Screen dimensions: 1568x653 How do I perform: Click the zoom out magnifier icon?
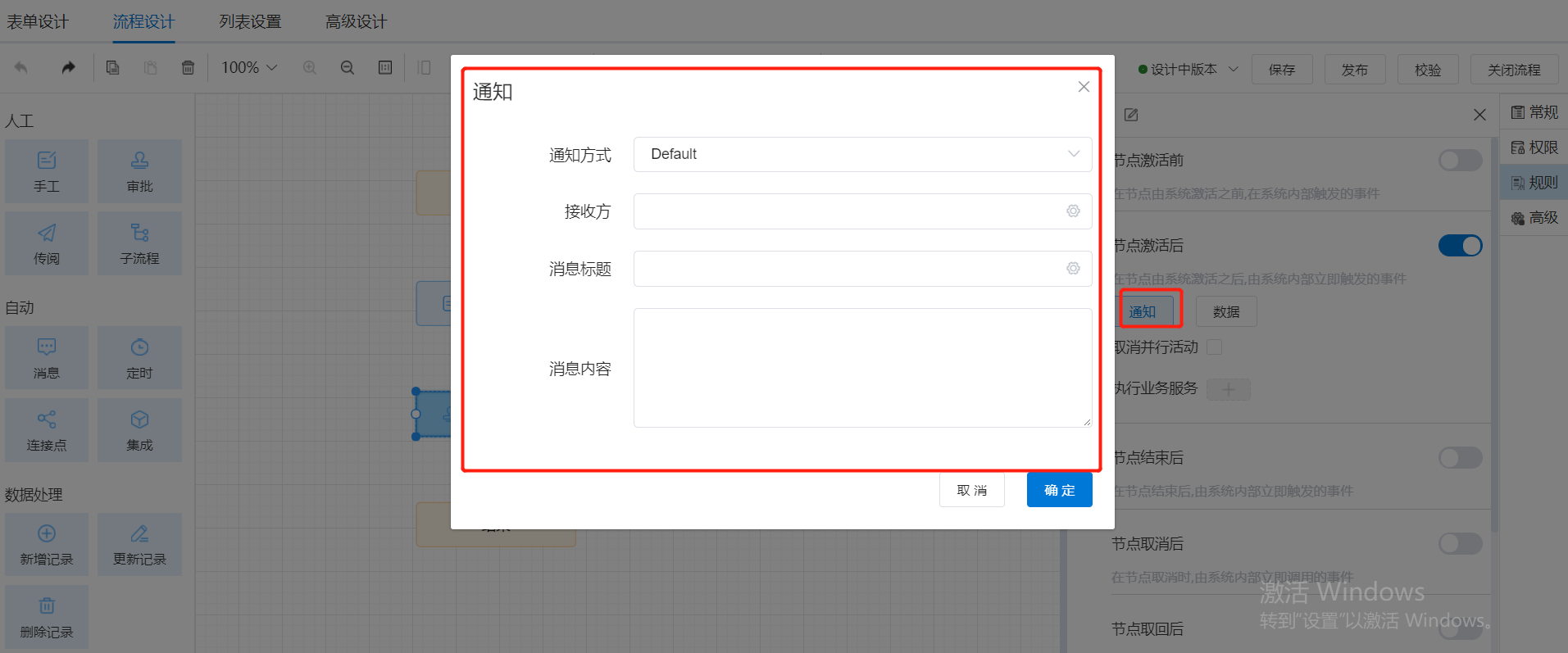click(x=348, y=67)
